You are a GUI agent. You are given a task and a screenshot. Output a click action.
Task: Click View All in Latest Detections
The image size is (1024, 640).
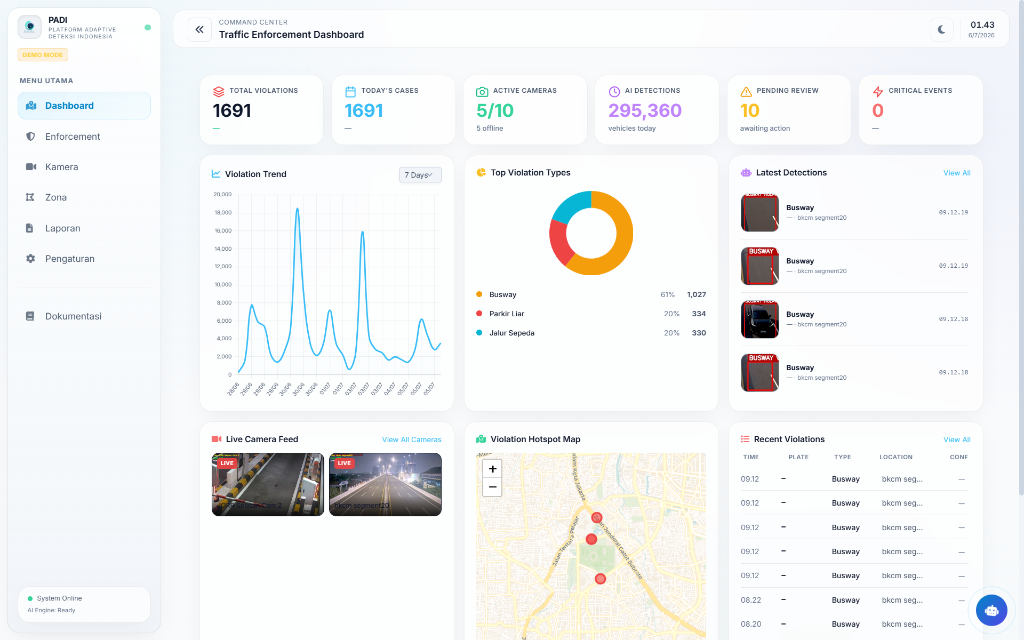click(x=956, y=173)
